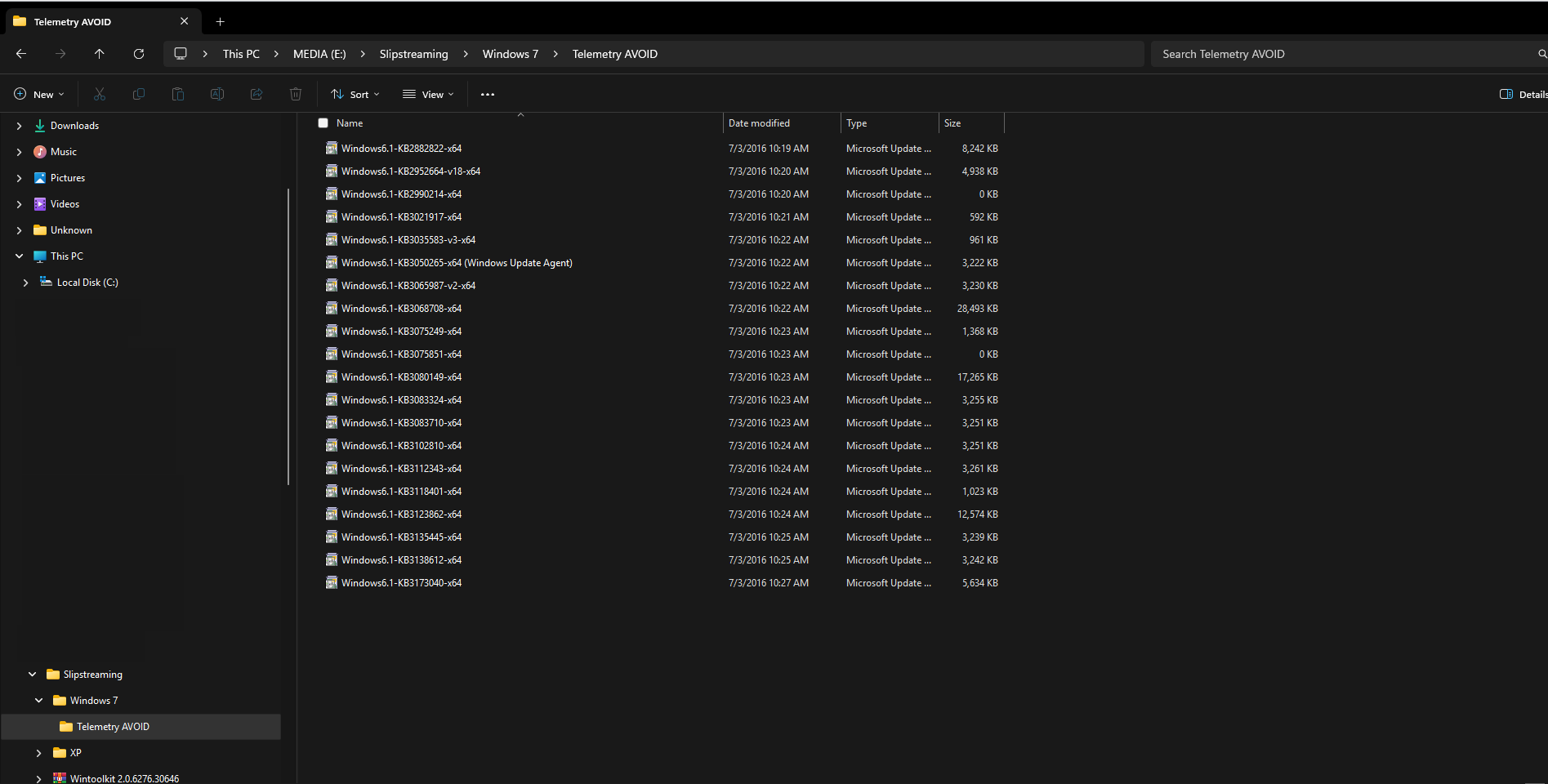Open the See more ellipsis menu
The height and width of the screenshot is (784, 1548).
[488, 95]
